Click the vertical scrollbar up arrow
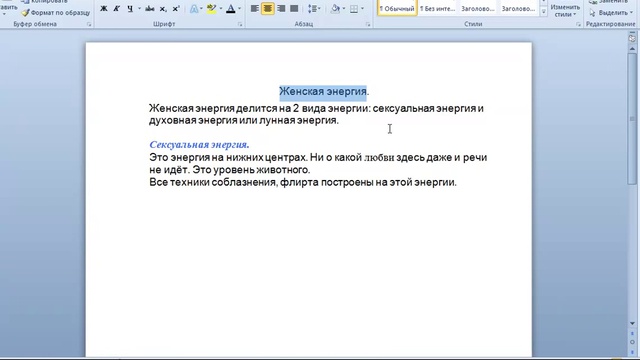 pyautogui.click(x=632, y=49)
